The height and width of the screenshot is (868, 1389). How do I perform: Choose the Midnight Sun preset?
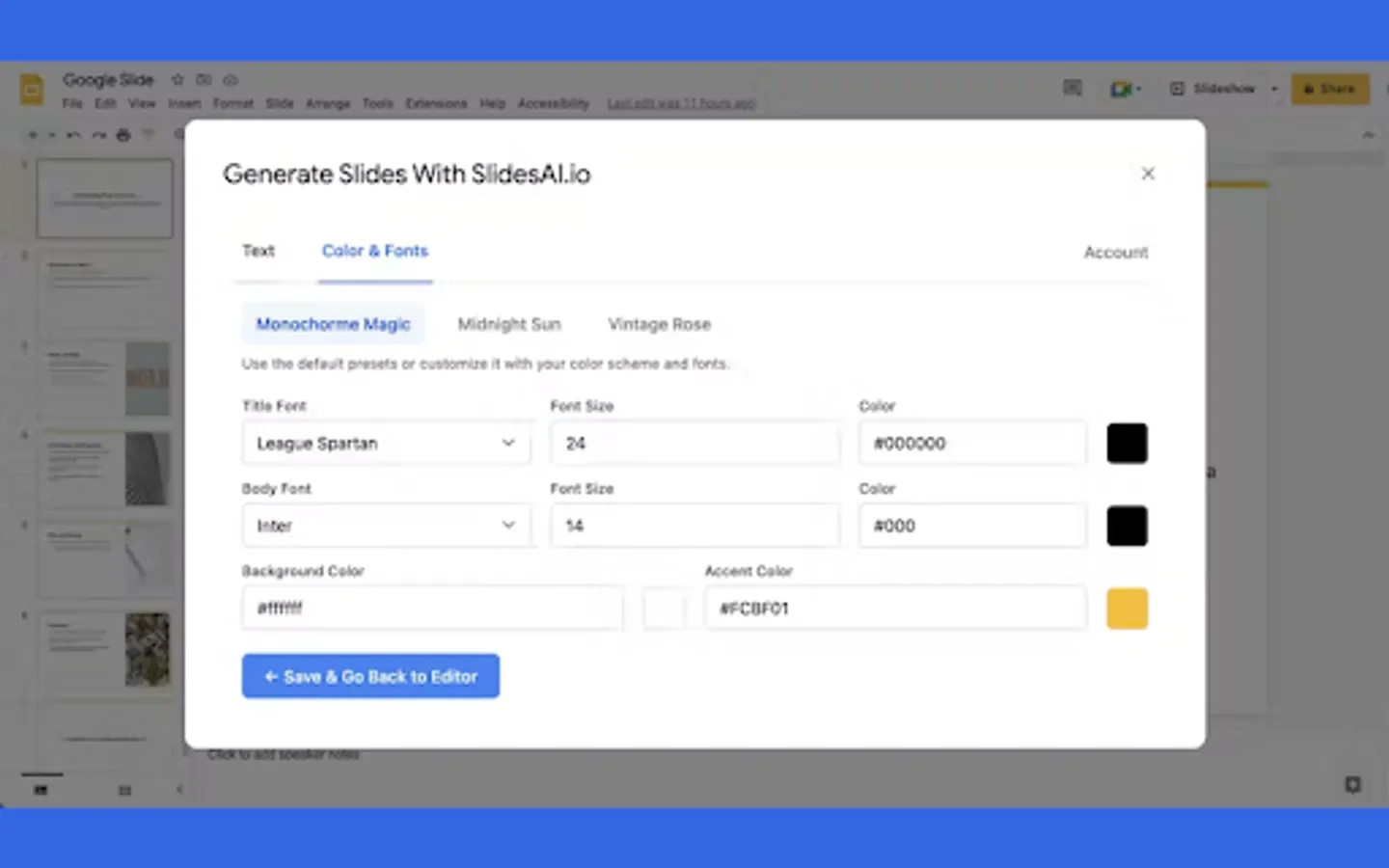[x=509, y=324]
